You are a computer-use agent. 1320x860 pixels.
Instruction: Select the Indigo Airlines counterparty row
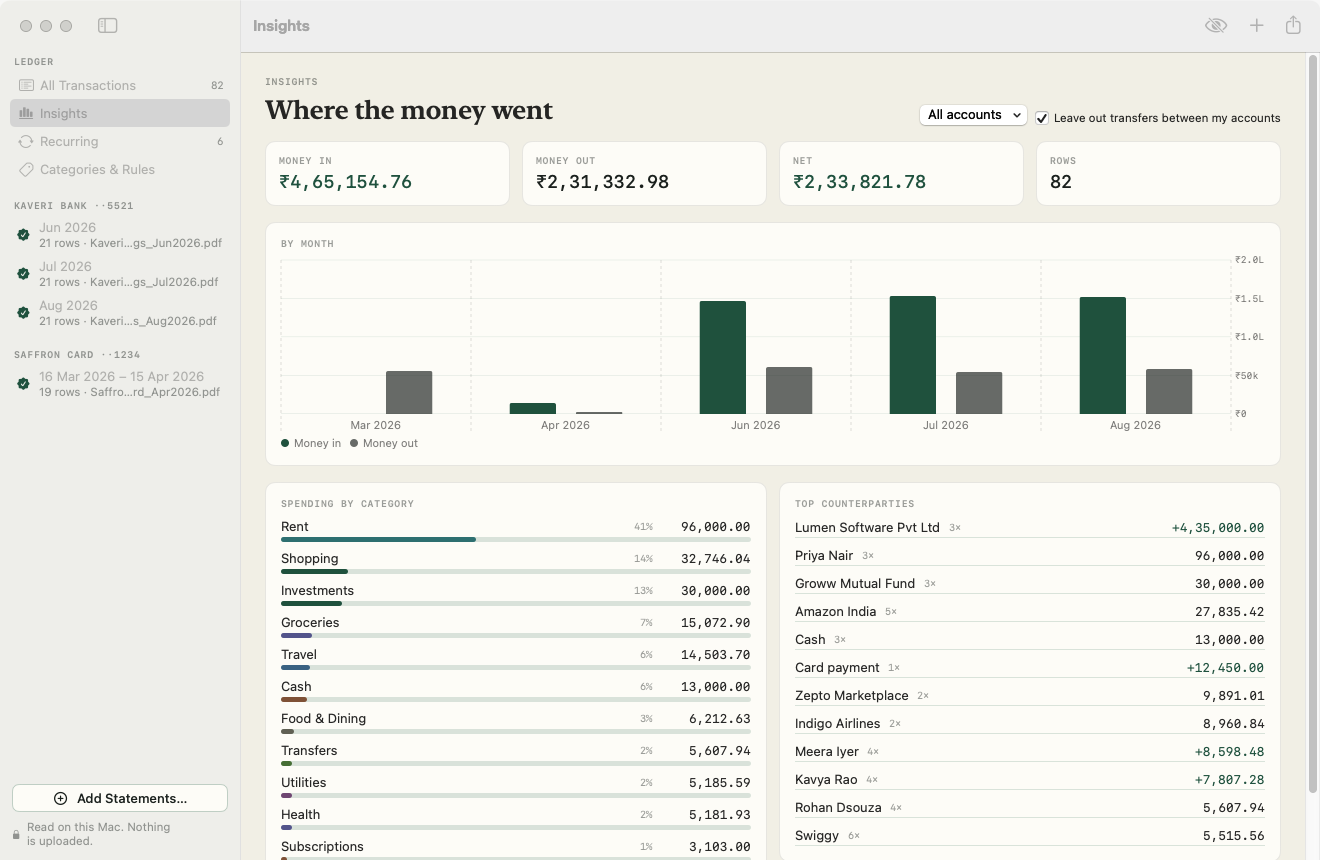(x=1029, y=724)
